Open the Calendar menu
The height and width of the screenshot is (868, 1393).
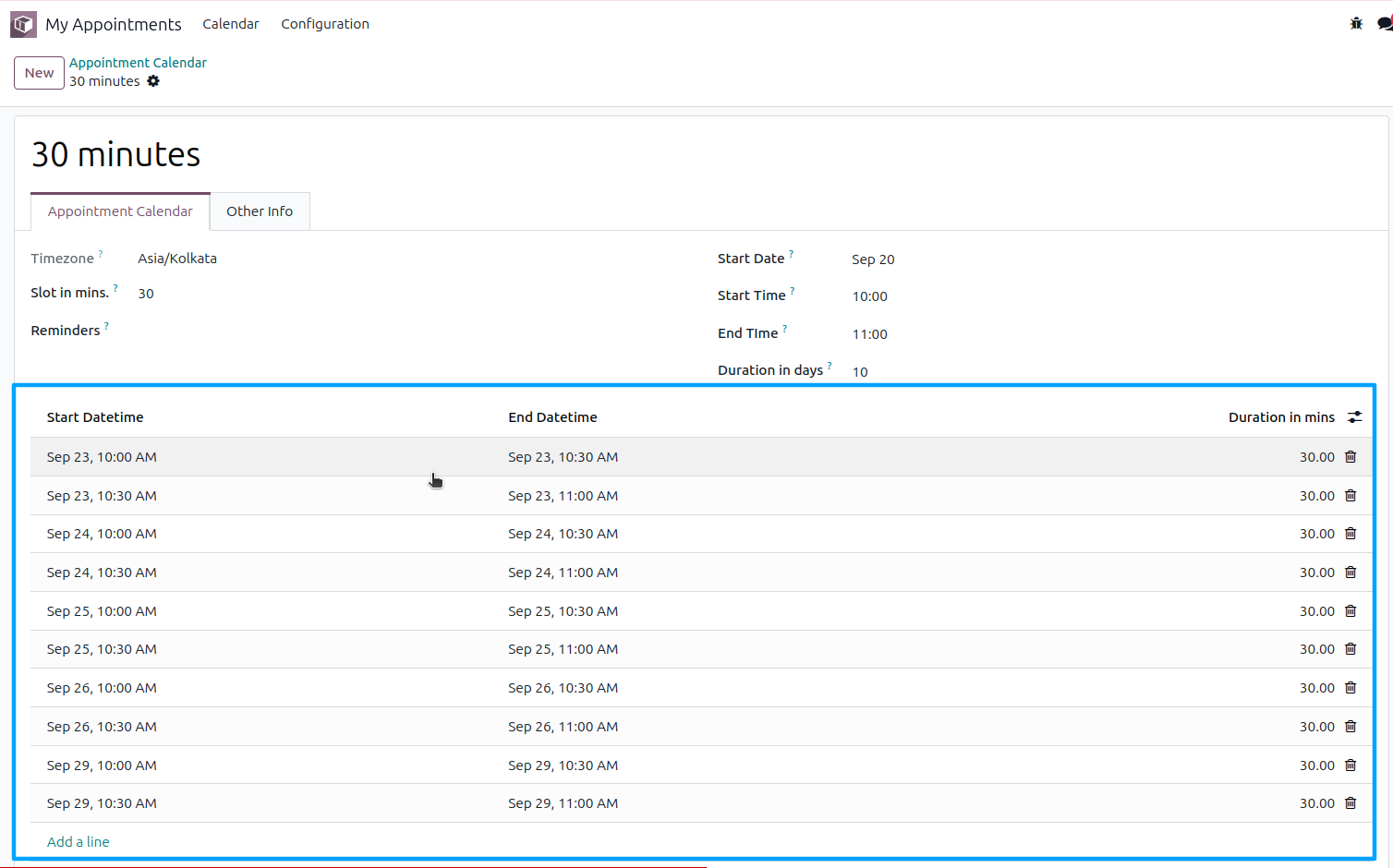click(x=231, y=24)
